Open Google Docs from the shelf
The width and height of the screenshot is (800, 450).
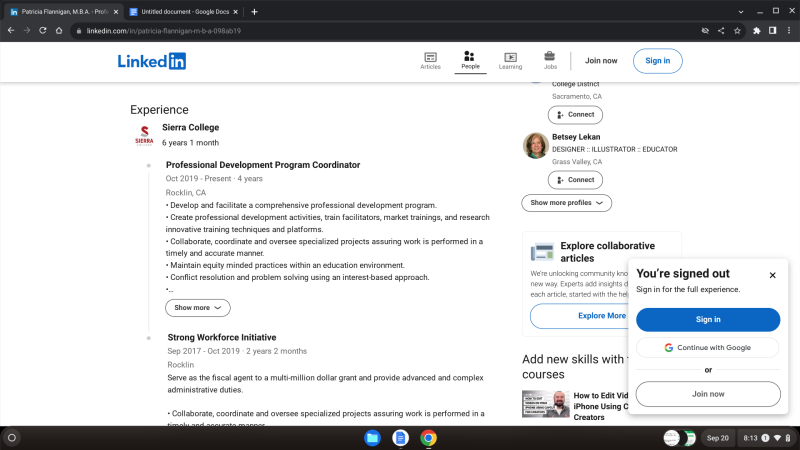(x=401, y=438)
